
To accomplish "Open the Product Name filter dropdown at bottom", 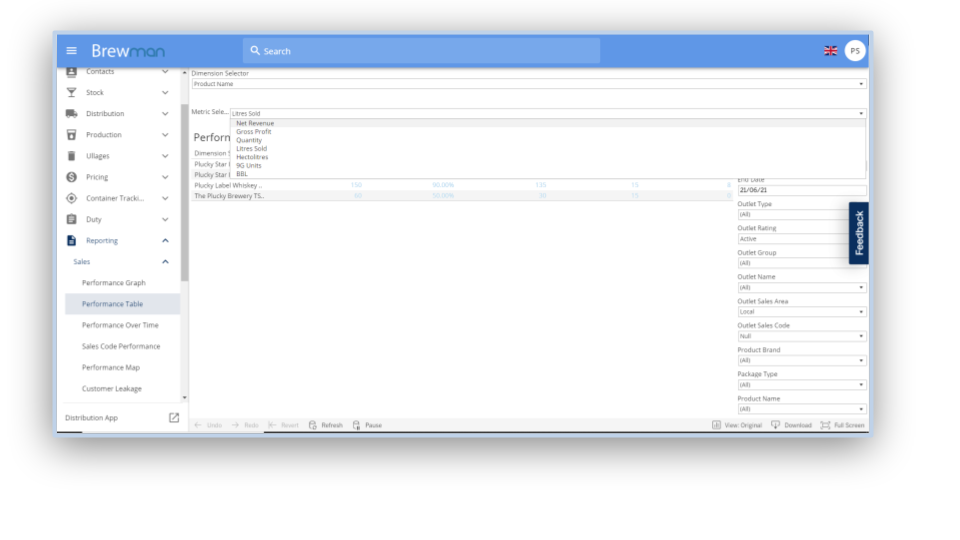I will pyautogui.click(x=801, y=409).
